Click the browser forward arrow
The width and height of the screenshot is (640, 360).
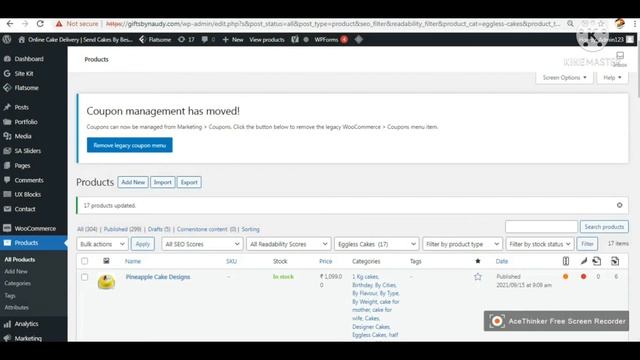click(x=25, y=24)
